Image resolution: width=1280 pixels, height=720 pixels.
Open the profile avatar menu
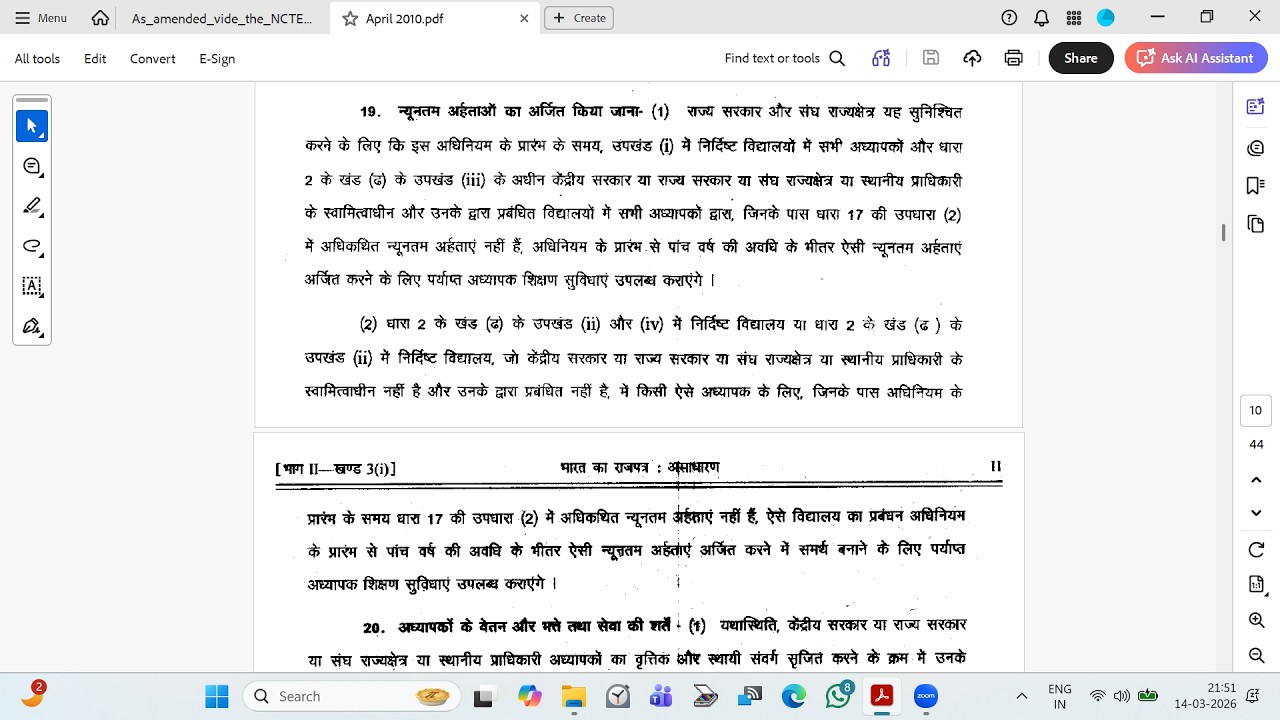1105,18
